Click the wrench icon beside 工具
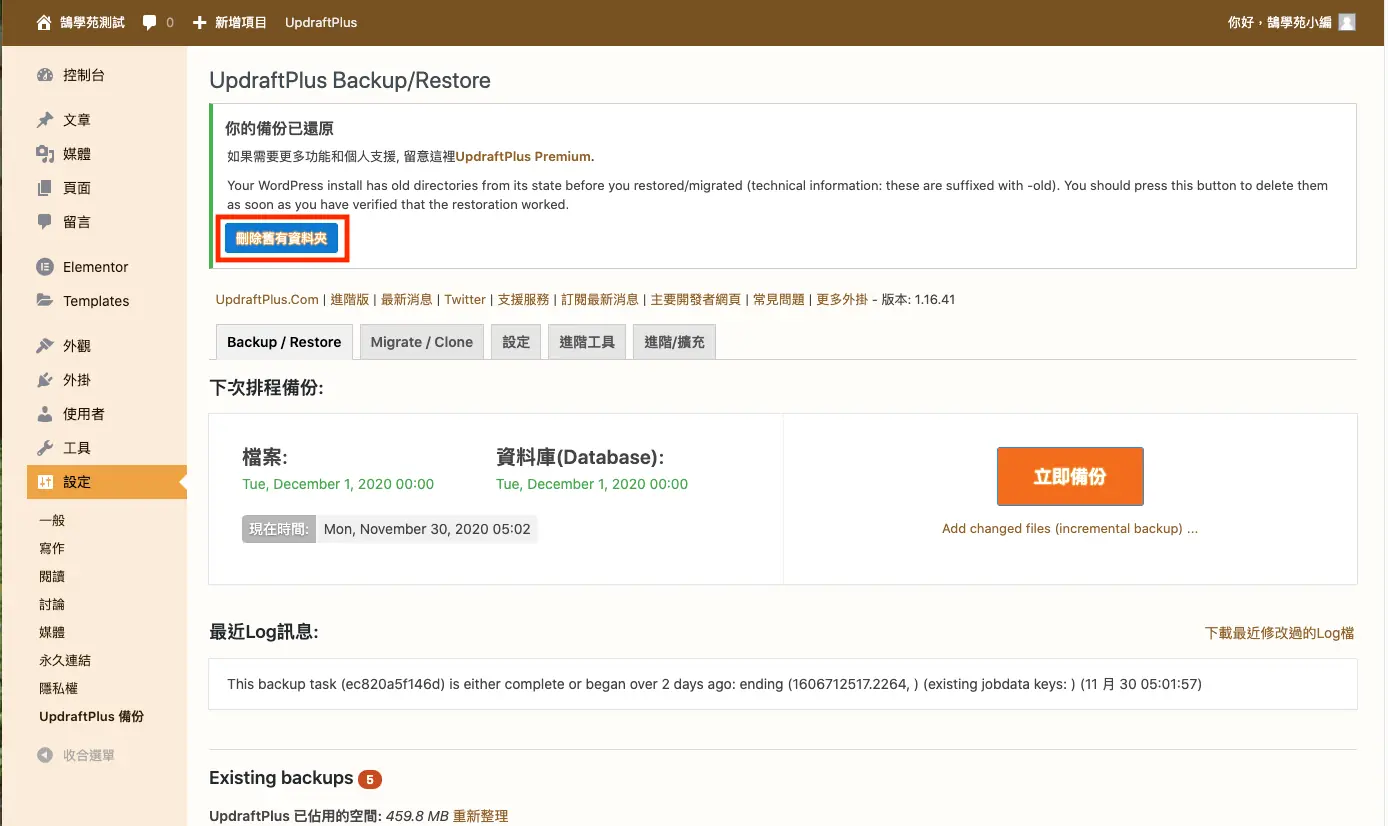This screenshot has height=826, width=1388. [x=45, y=448]
